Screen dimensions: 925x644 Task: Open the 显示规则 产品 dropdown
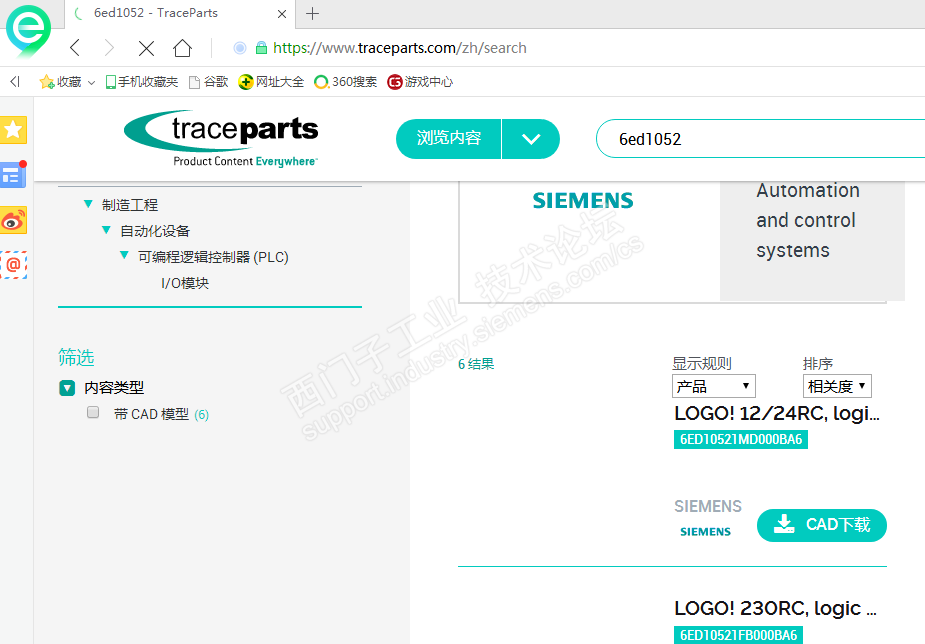(x=714, y=386)
